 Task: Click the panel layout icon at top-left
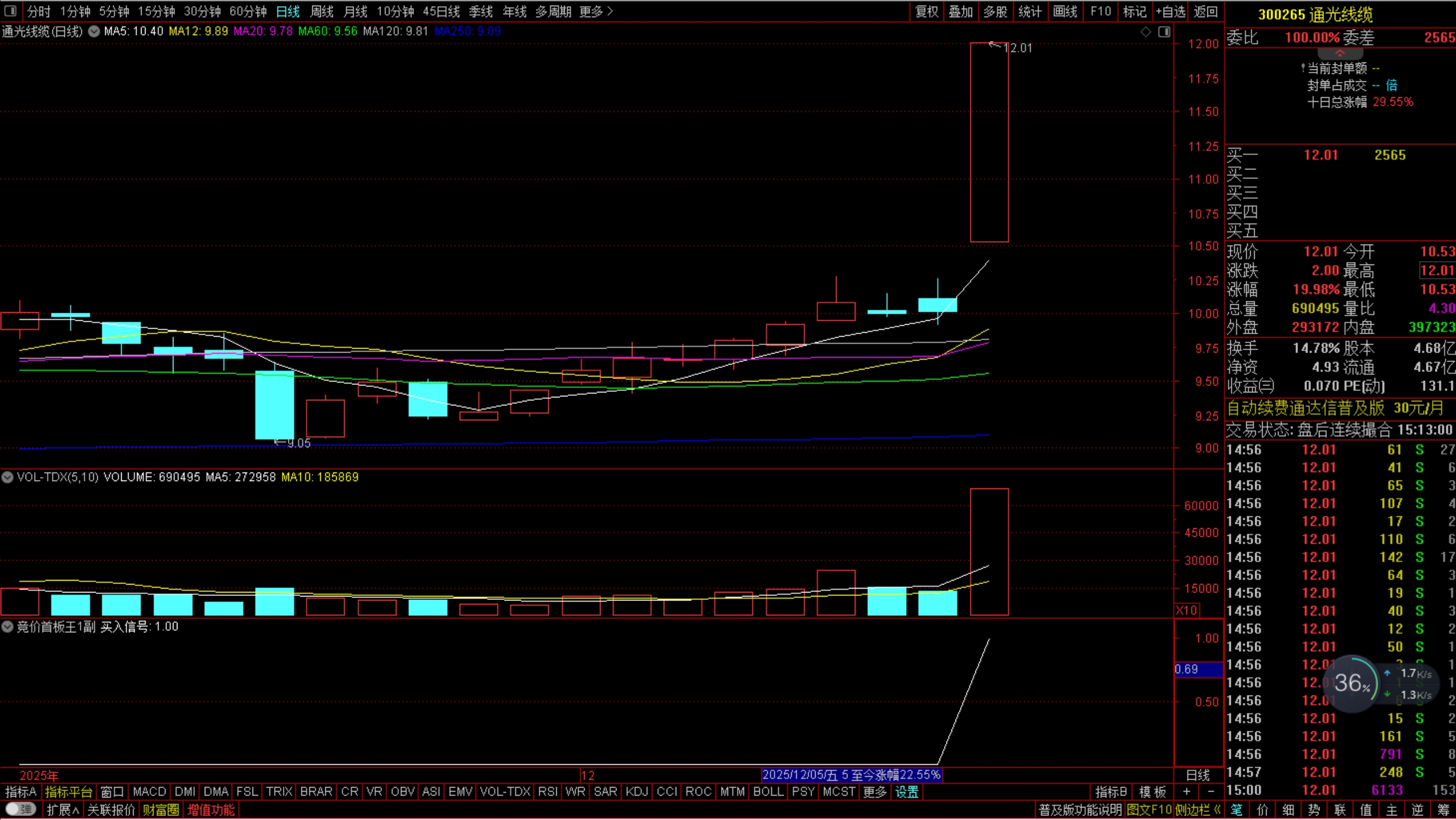(10, 11)
